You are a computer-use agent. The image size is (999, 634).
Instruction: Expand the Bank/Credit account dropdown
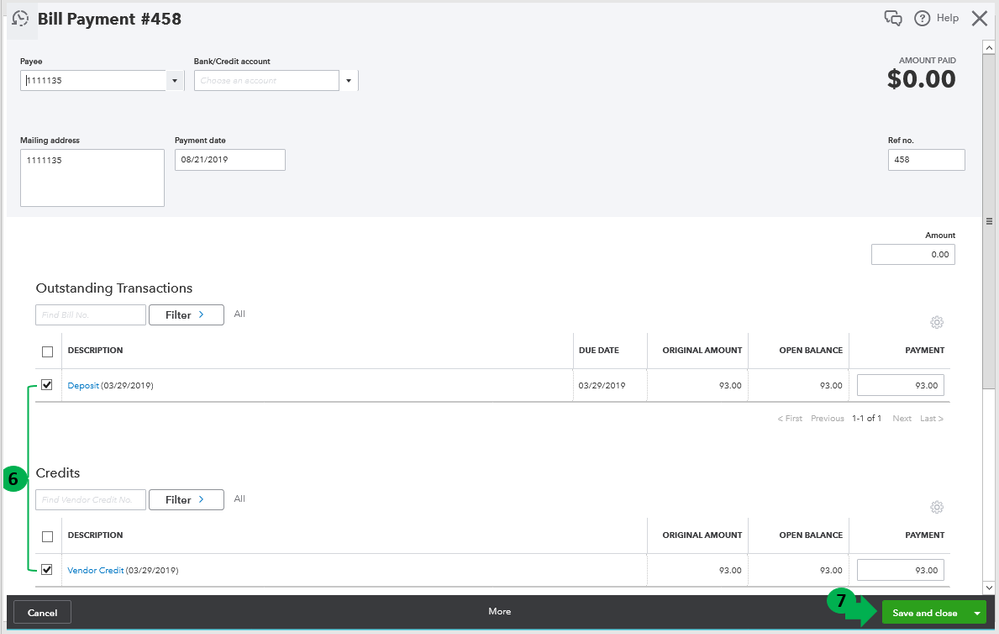[x=349, y=81]
